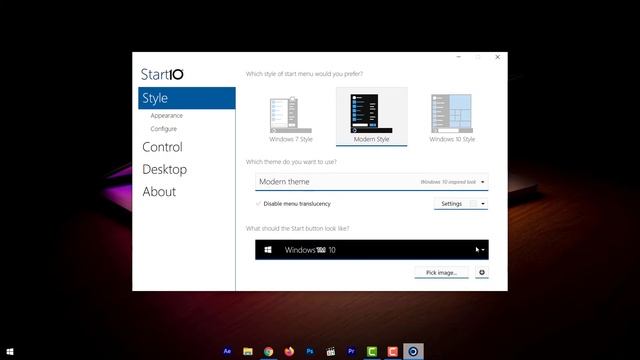Open File Explorer from the taskbar
The image size is (640, 360).
[248, 351]
